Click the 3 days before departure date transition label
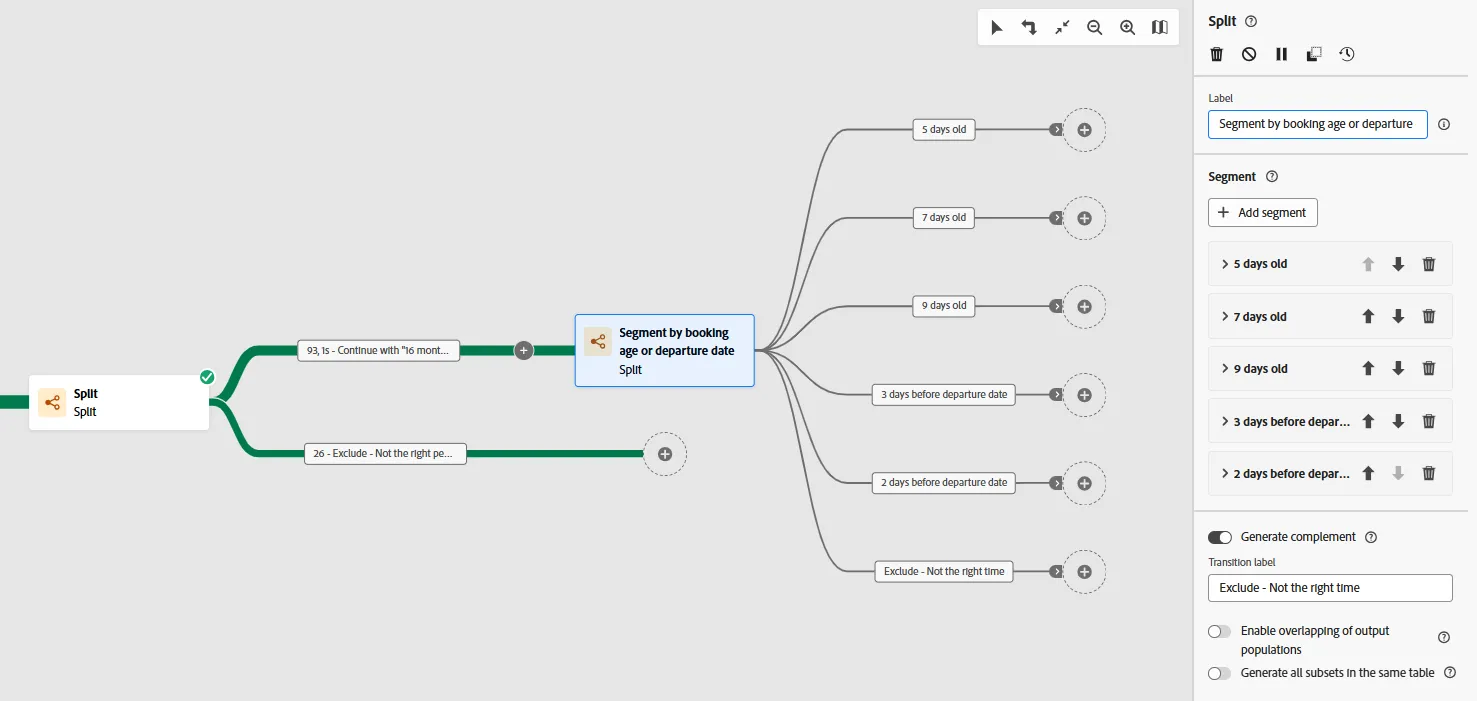Image resolution: width=1477 pixels, height=701 pixels. [x=944, y=394]
